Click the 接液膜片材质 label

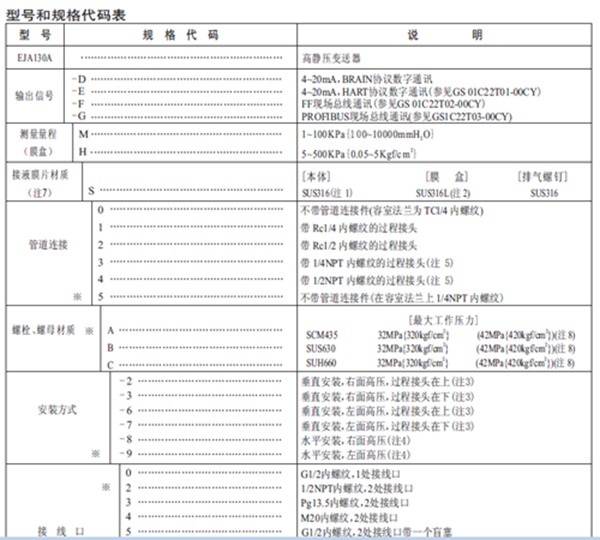pyautogui.click(x=40, y=175)
